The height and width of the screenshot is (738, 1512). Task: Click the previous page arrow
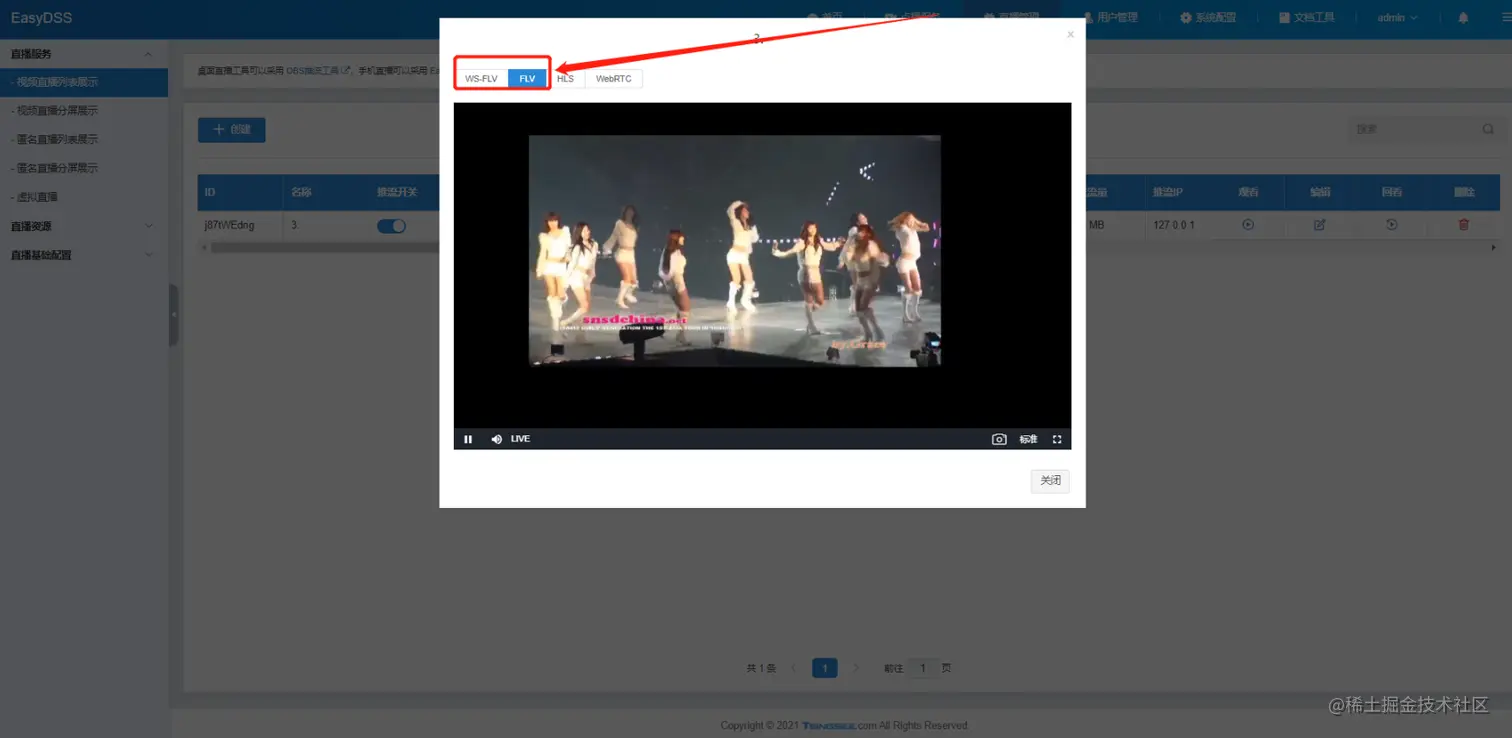pos(794,668)
